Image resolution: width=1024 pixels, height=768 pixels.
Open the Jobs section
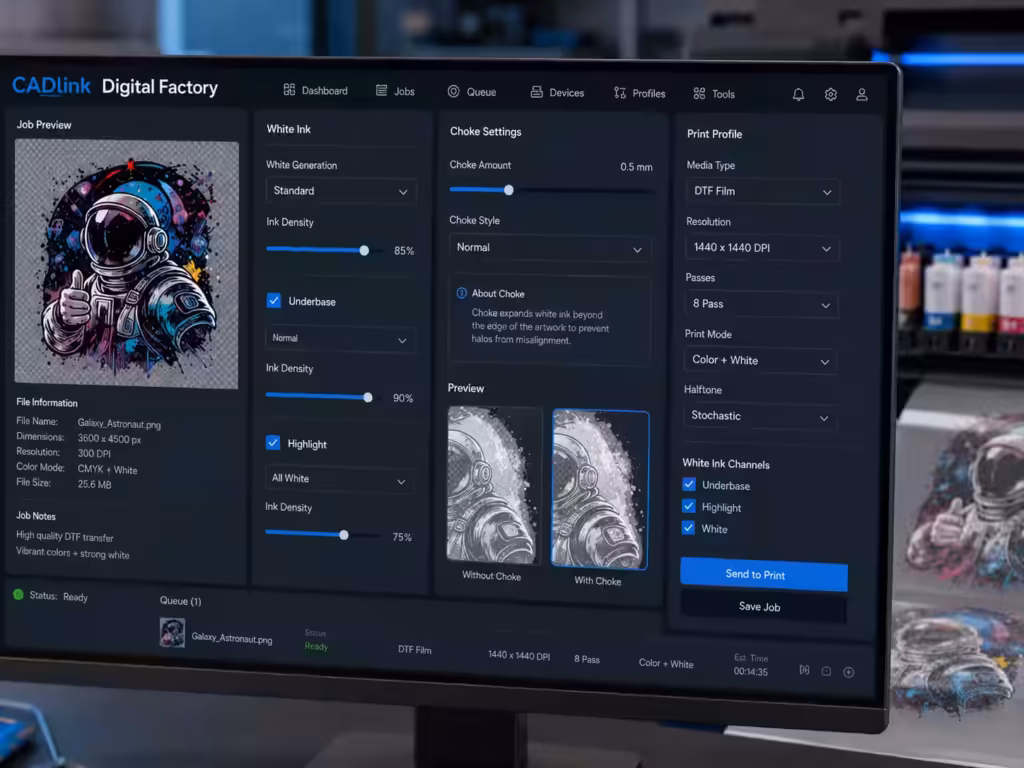click(395, 91)
